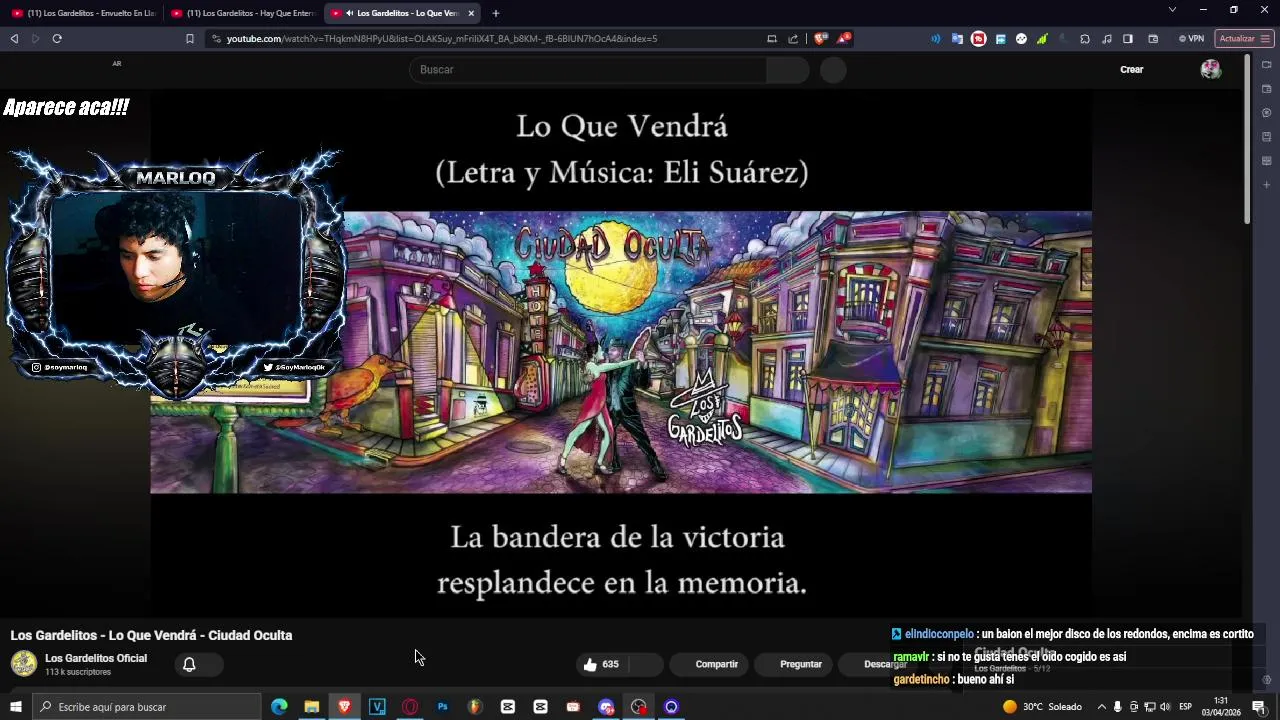
Task: Click the video player artwork area
Action: tap(621, 352)
